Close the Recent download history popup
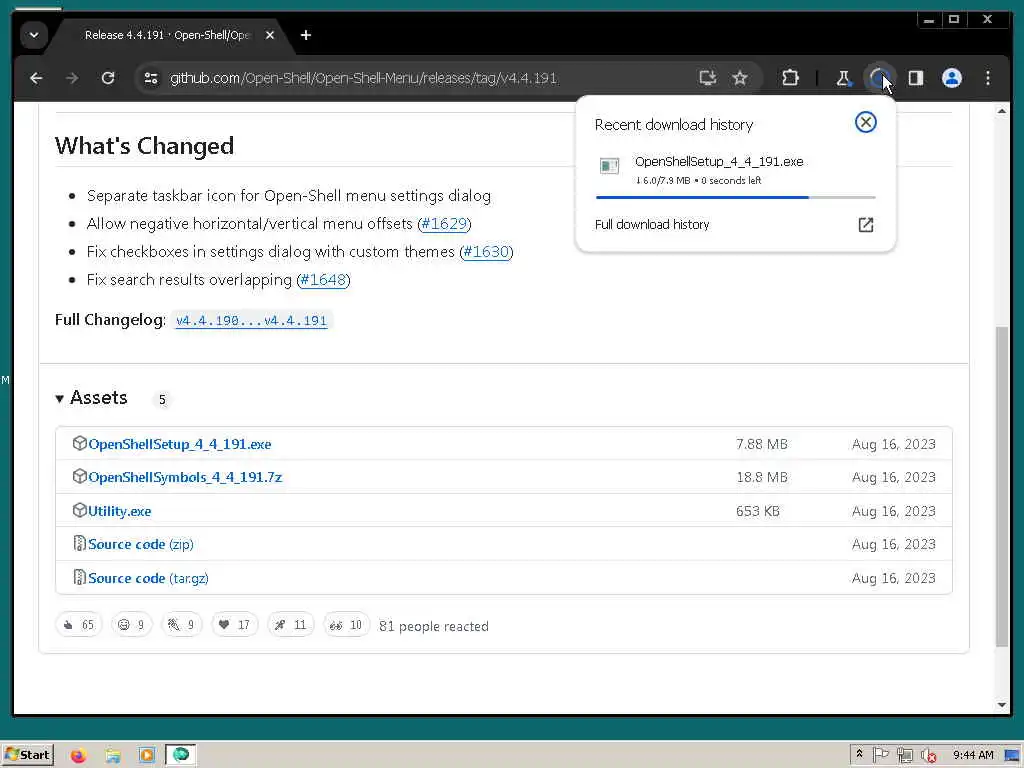Viewport: 1024px width, 768px height. point(865,122)
